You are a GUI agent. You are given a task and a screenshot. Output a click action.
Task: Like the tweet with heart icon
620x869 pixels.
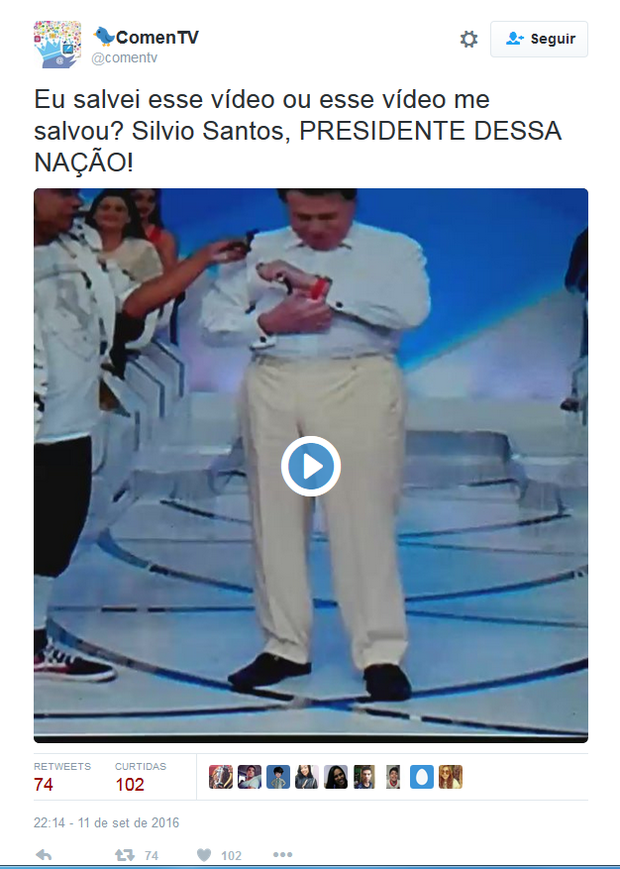coord(204,855)
